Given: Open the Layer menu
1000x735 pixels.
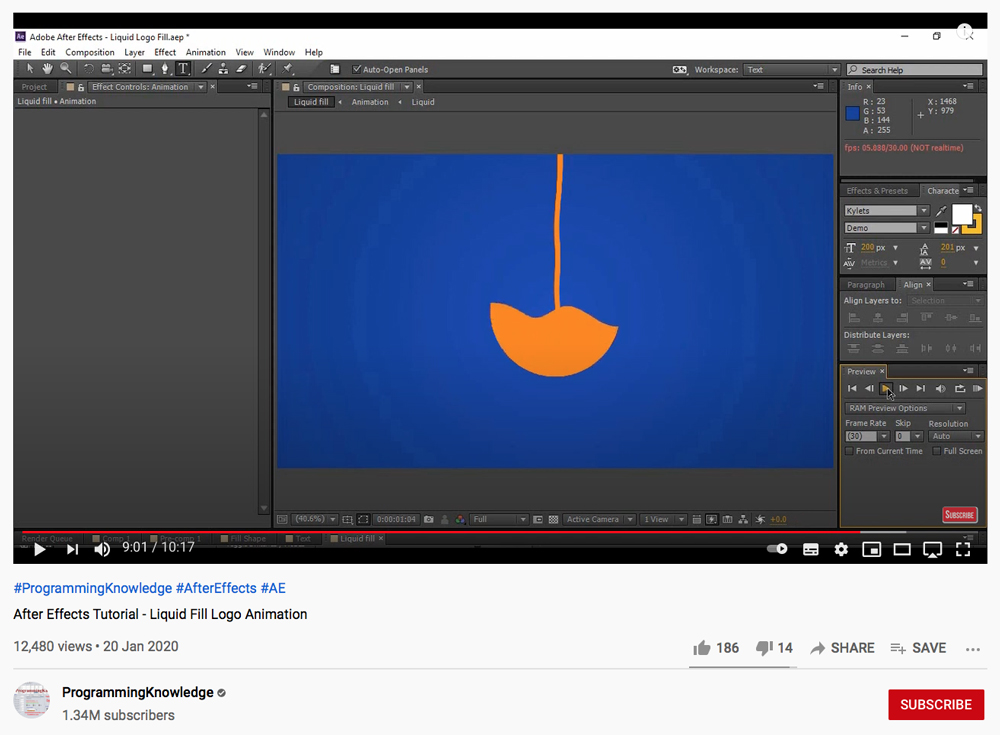Looking at the screenshot, I should point(134,52).
